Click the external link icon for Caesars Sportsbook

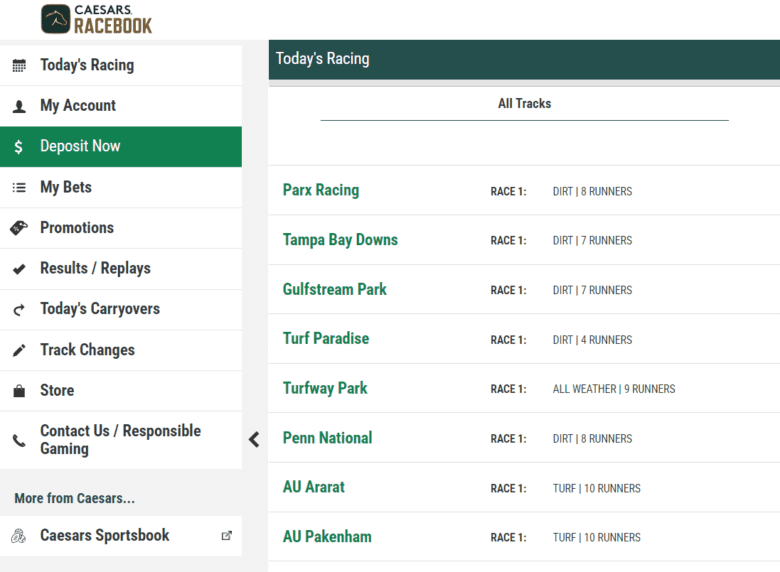[x=226, y=536]
